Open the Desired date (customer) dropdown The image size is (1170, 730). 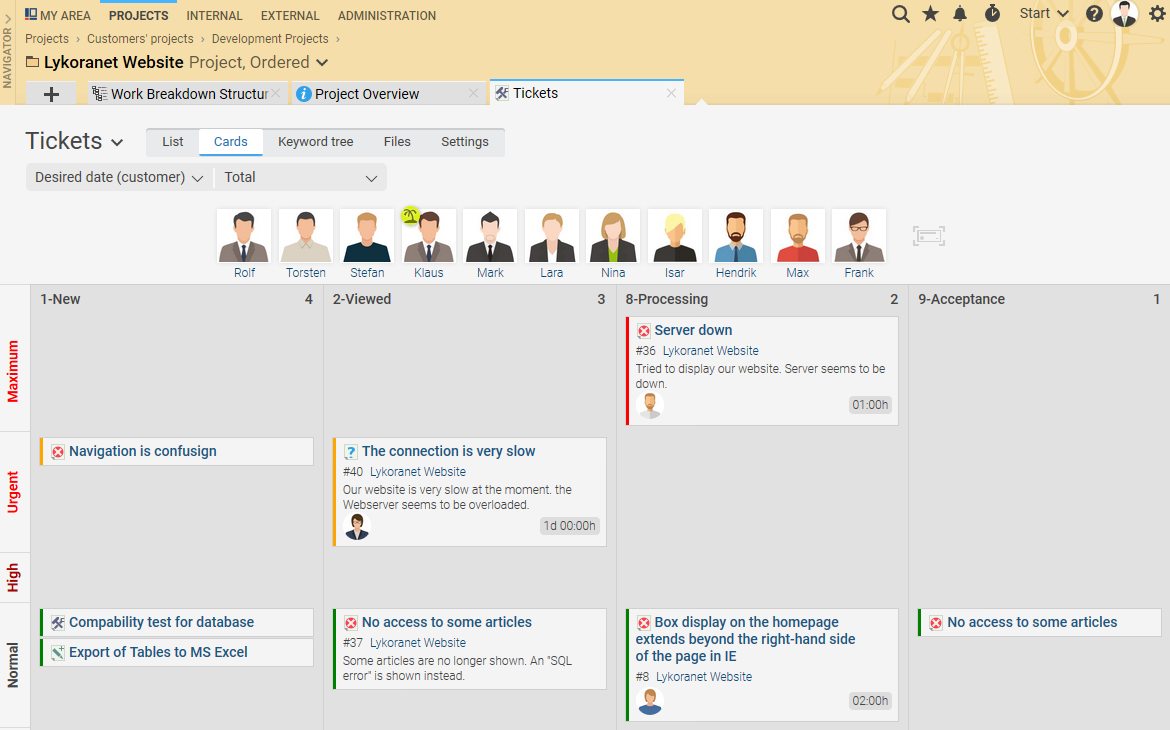[119, 178]
